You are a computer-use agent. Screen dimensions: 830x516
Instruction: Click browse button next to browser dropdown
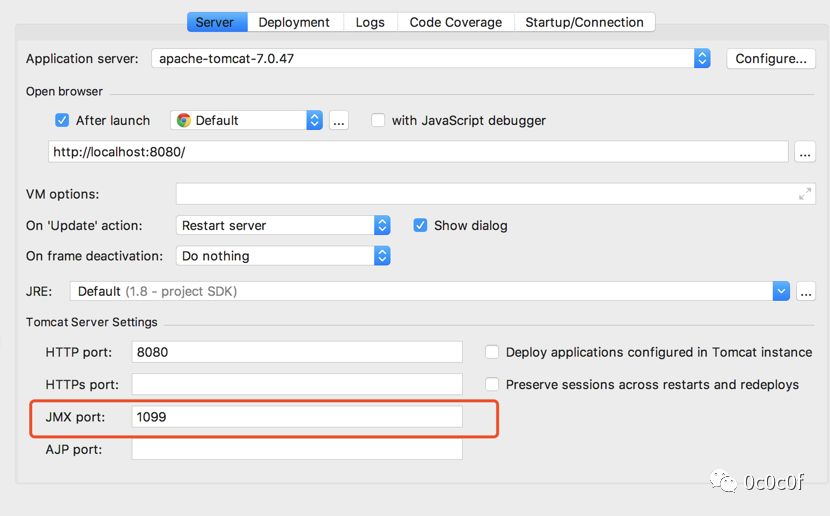(339, 121)
